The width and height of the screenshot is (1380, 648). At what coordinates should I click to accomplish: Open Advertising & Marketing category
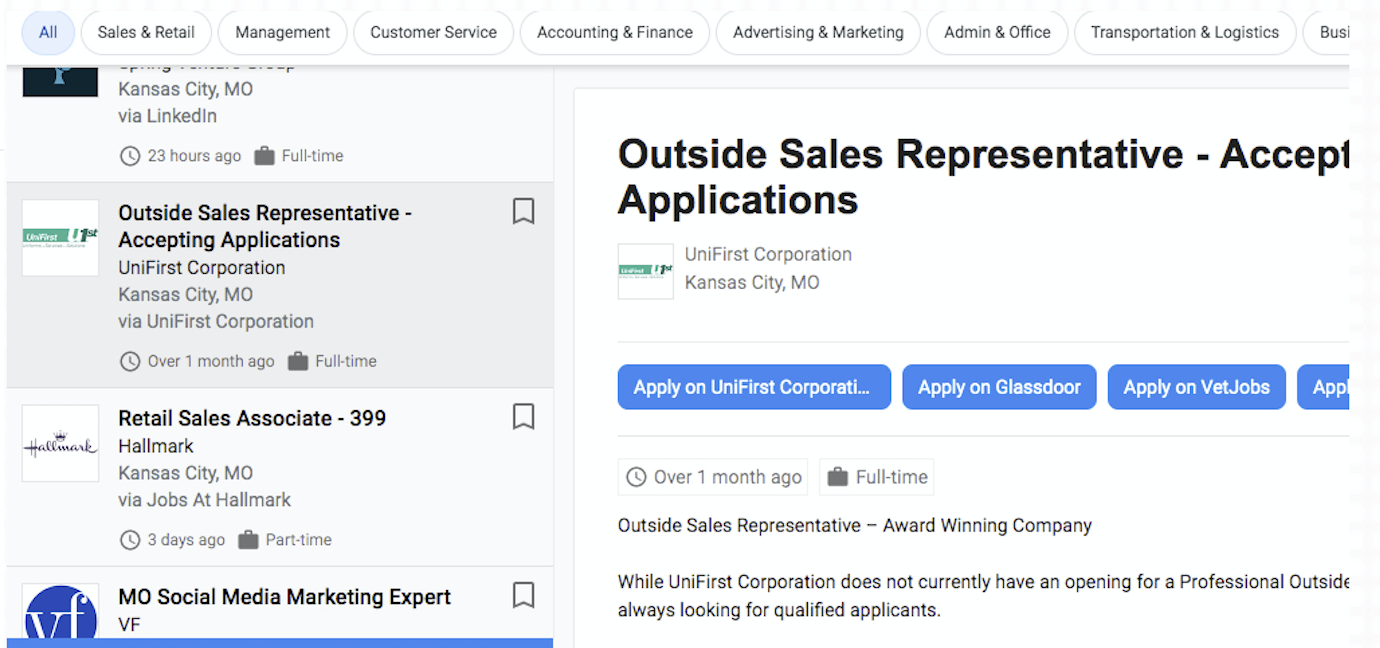tap(818, 32)
